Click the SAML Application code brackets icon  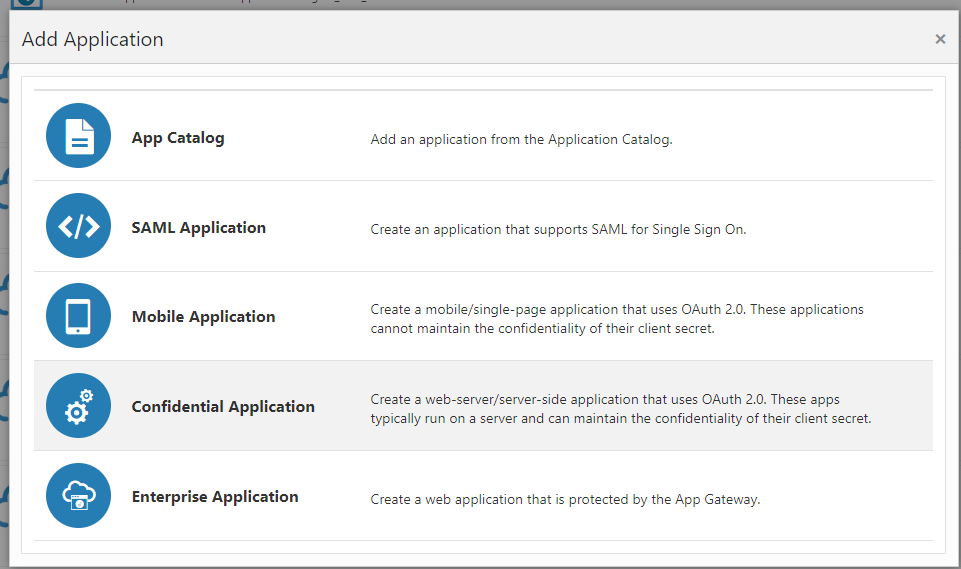point(78,226)
